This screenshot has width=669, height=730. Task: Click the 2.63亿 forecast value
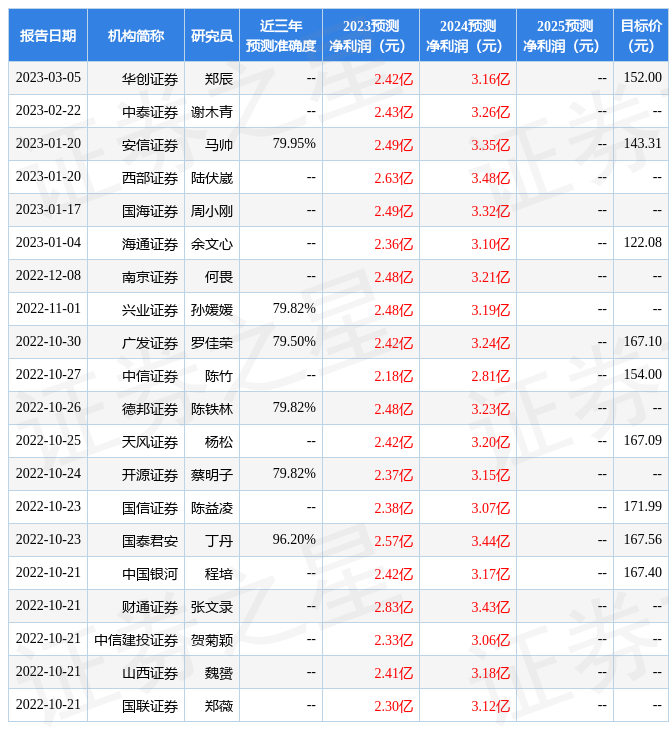tap(393, 178)
